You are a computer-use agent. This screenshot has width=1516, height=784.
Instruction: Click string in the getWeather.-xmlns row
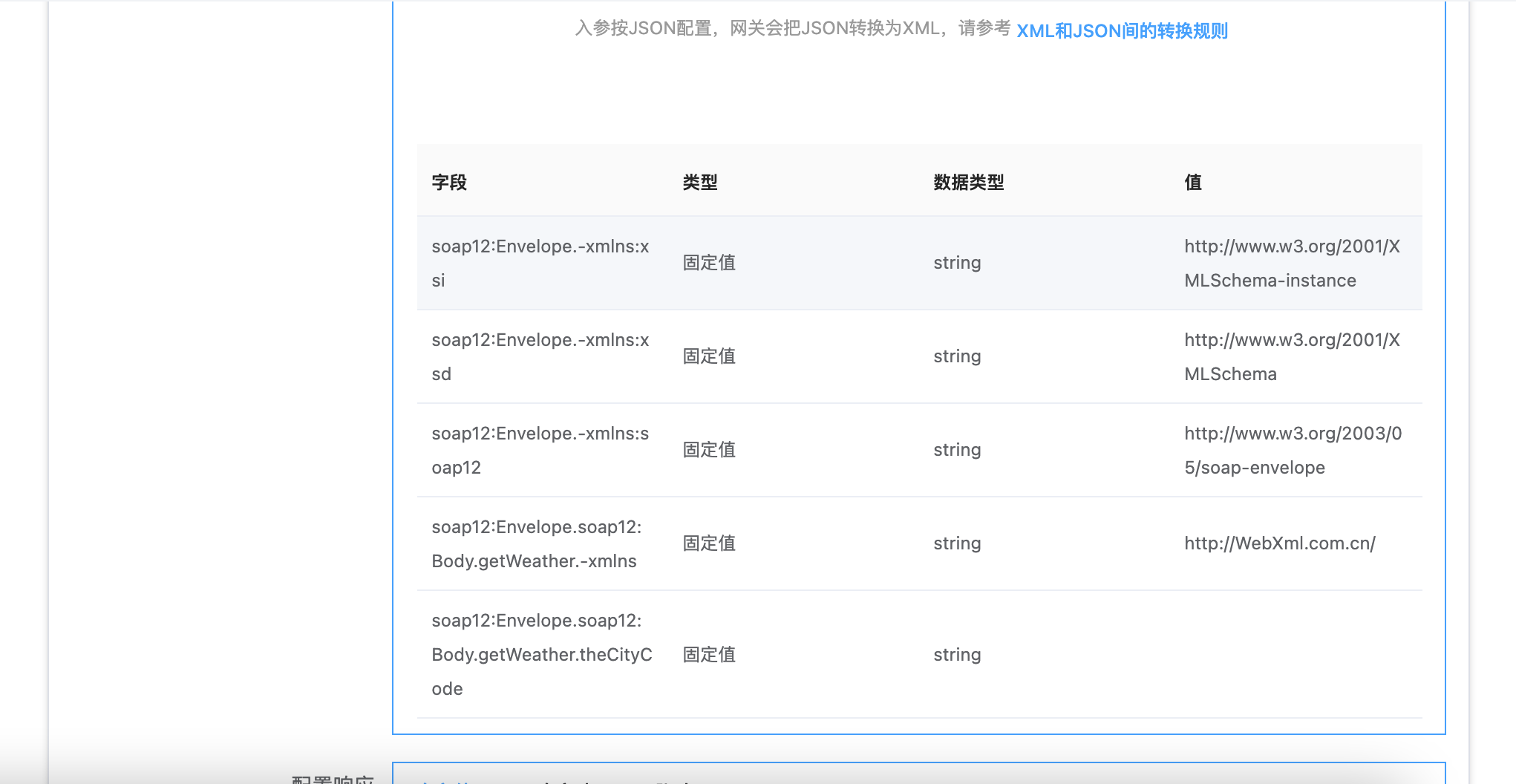[957, 543]
